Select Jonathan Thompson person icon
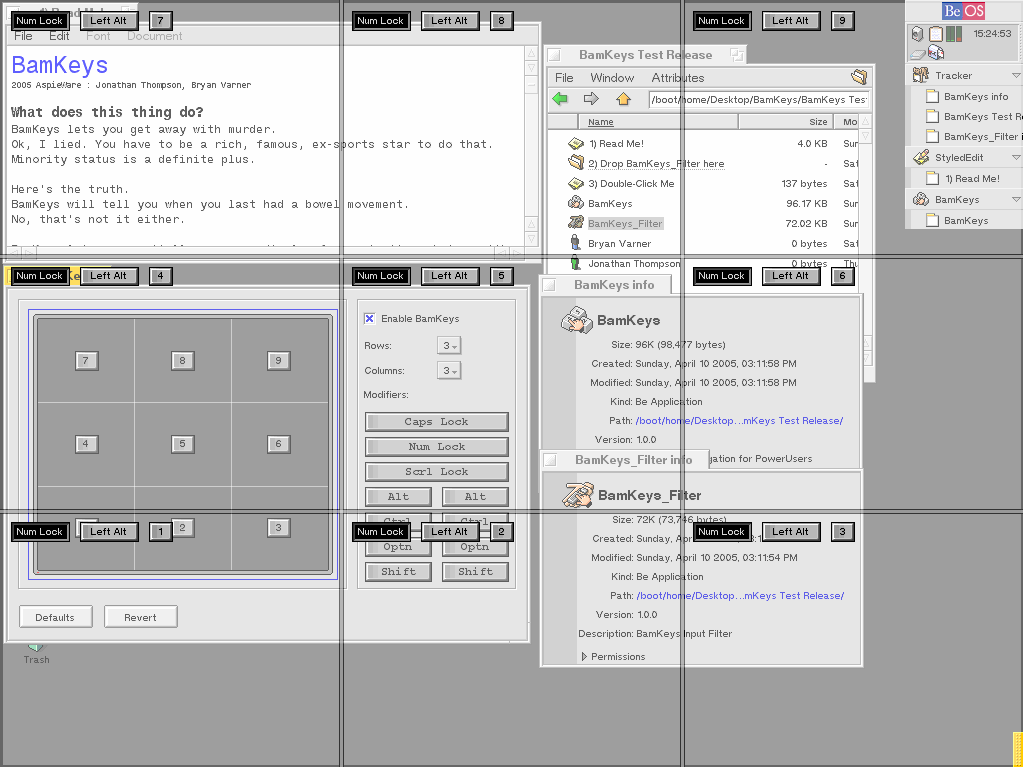 (575, 263)
